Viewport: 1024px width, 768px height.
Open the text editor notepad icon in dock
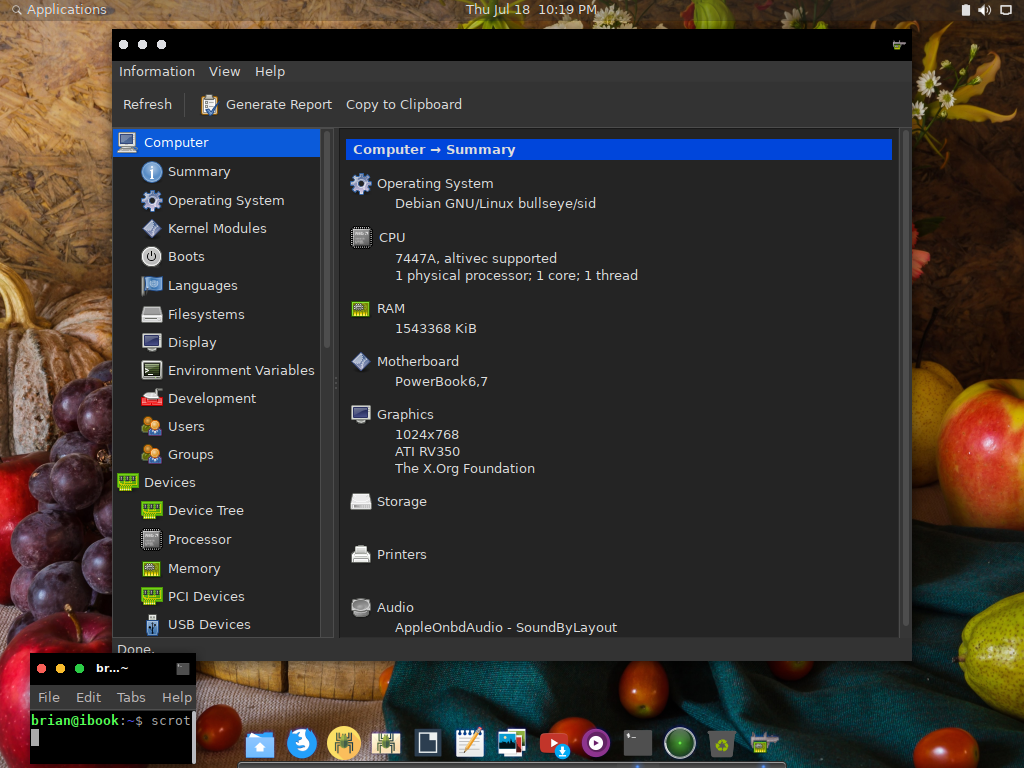pyautogui.click(x=470, y=743)
